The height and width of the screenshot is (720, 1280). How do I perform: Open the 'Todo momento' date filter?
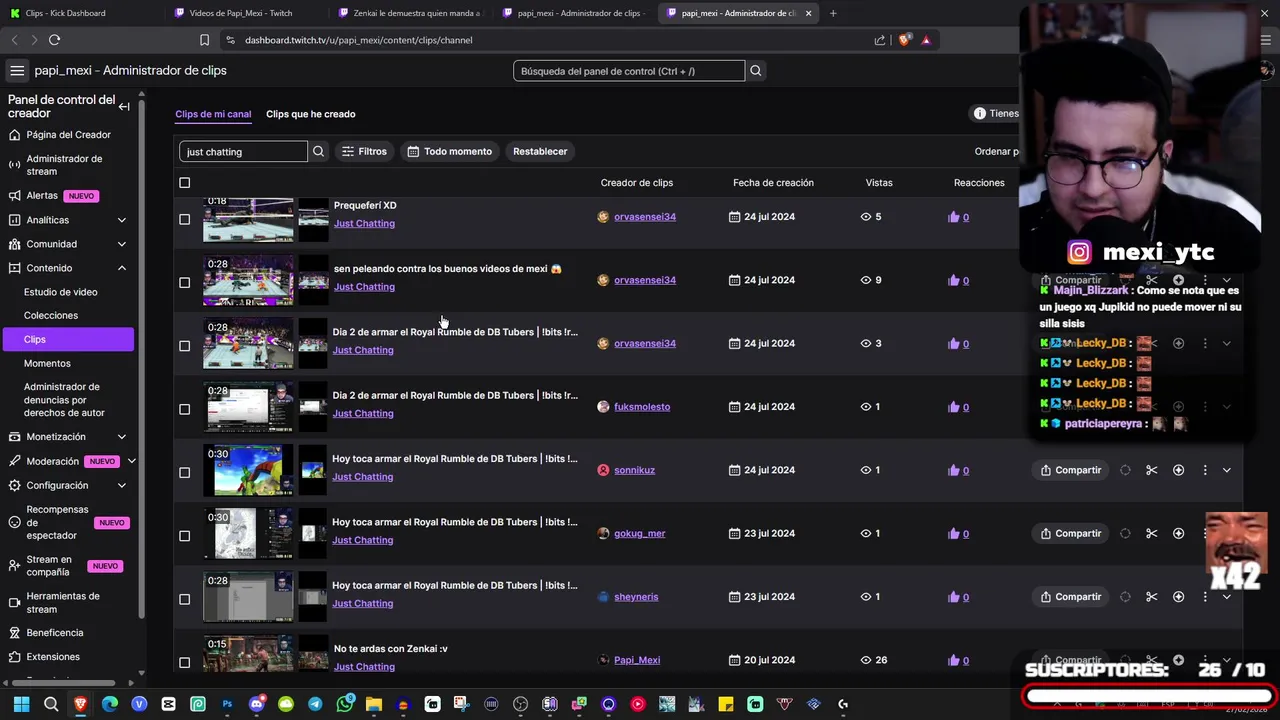(449, 151)
